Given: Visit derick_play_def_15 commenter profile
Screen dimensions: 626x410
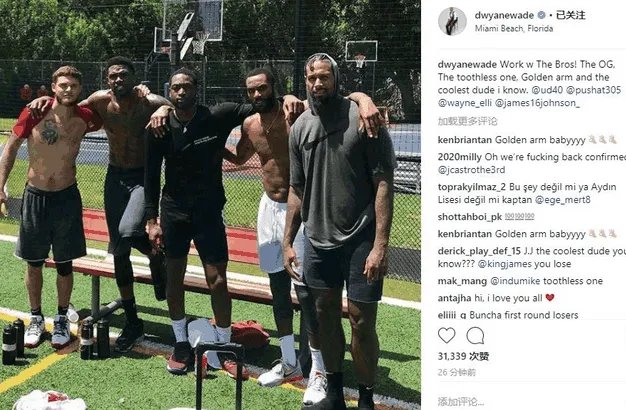Looking at the screenshot, I should [x=479, y=251].
